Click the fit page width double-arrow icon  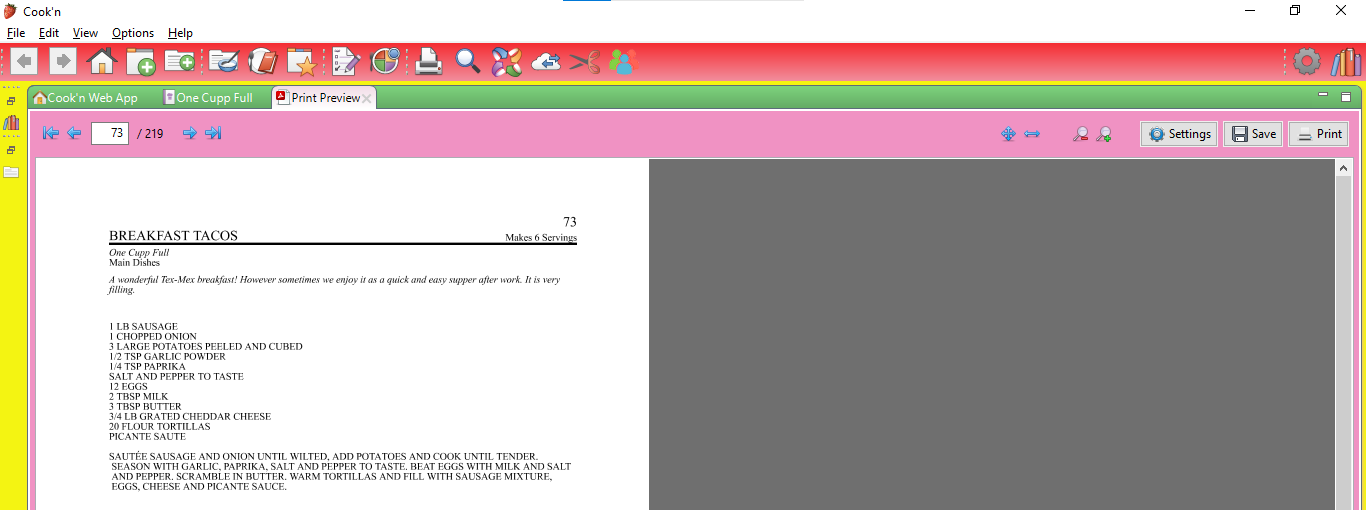coord(1032,134)
